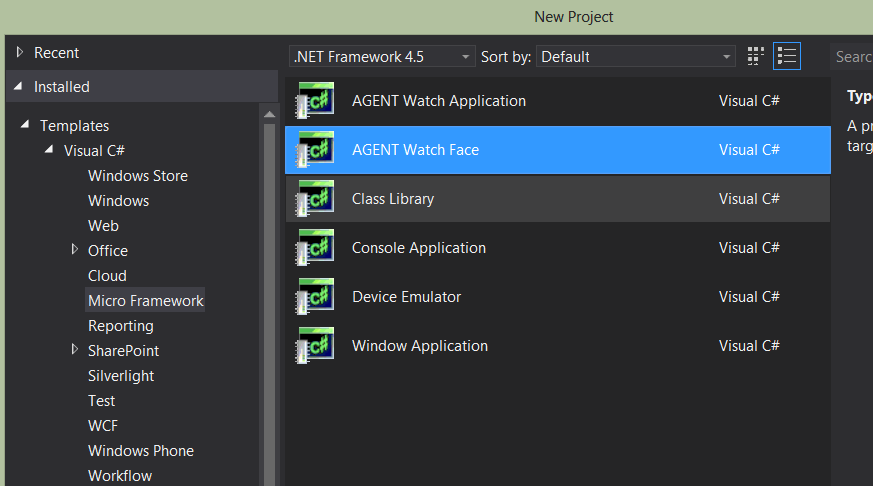Click the AGENT Watch Application template icon

click(x=315, y=101)
